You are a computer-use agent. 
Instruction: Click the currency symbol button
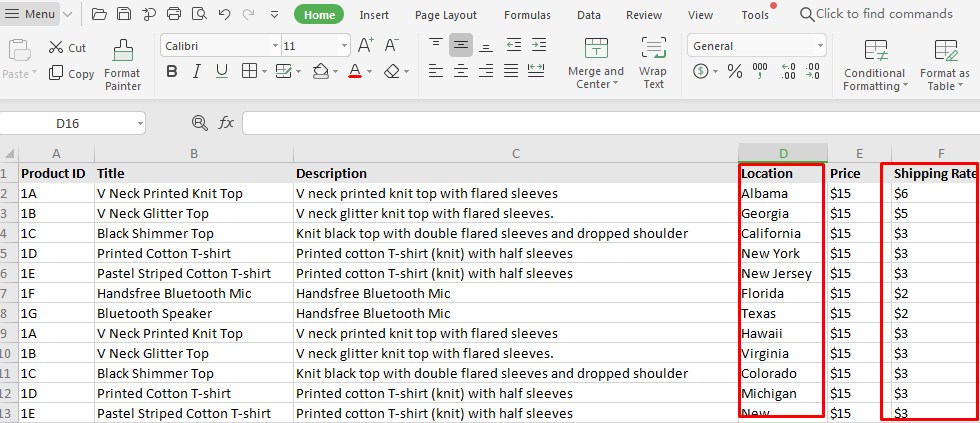[x=701, y=71]
